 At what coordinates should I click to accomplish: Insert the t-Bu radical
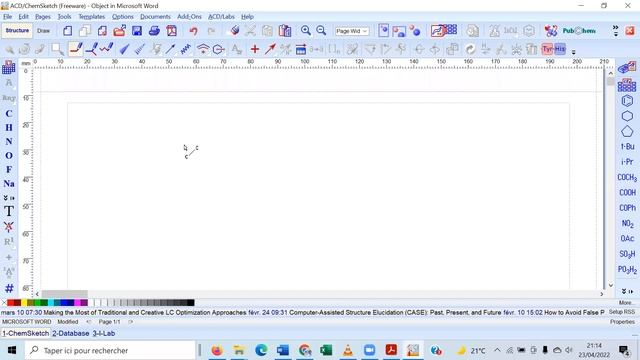[x=627, y=147]
